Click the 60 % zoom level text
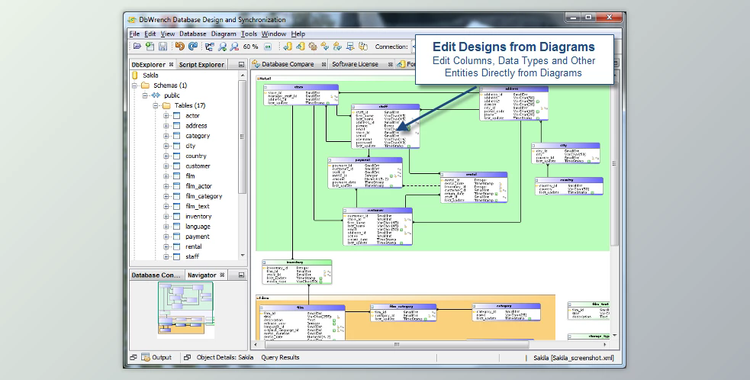The image size is (750, 380). pos(250,46)
